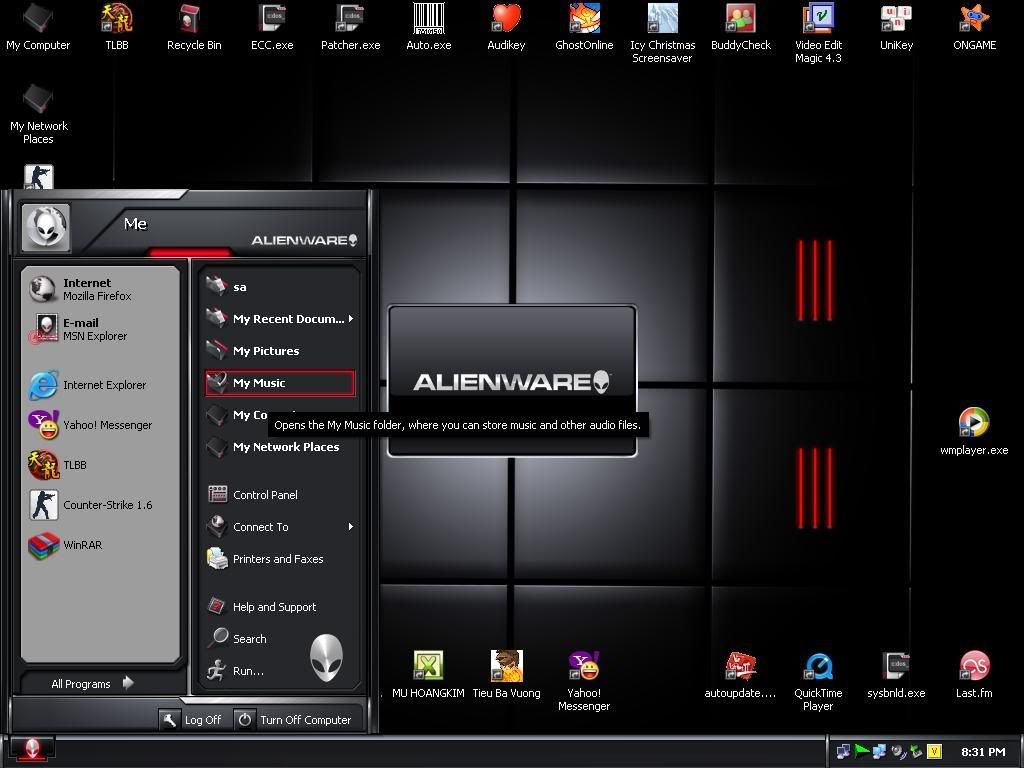Expand the All Programs list
Viewport: 1024px width, 768px height.
[x=92, y=684]
